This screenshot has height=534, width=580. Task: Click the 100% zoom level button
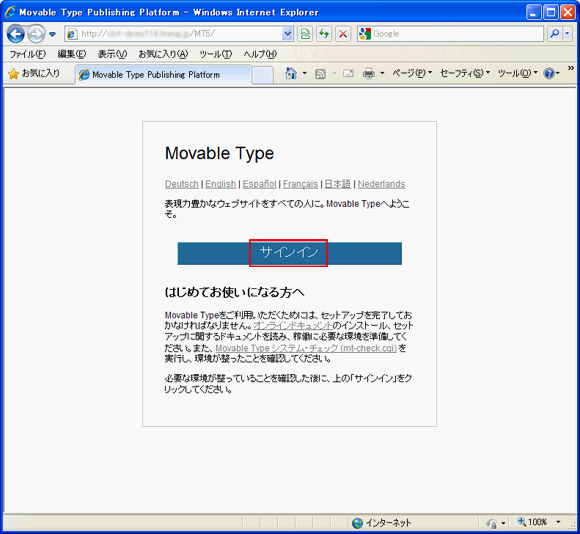[532, 522]
